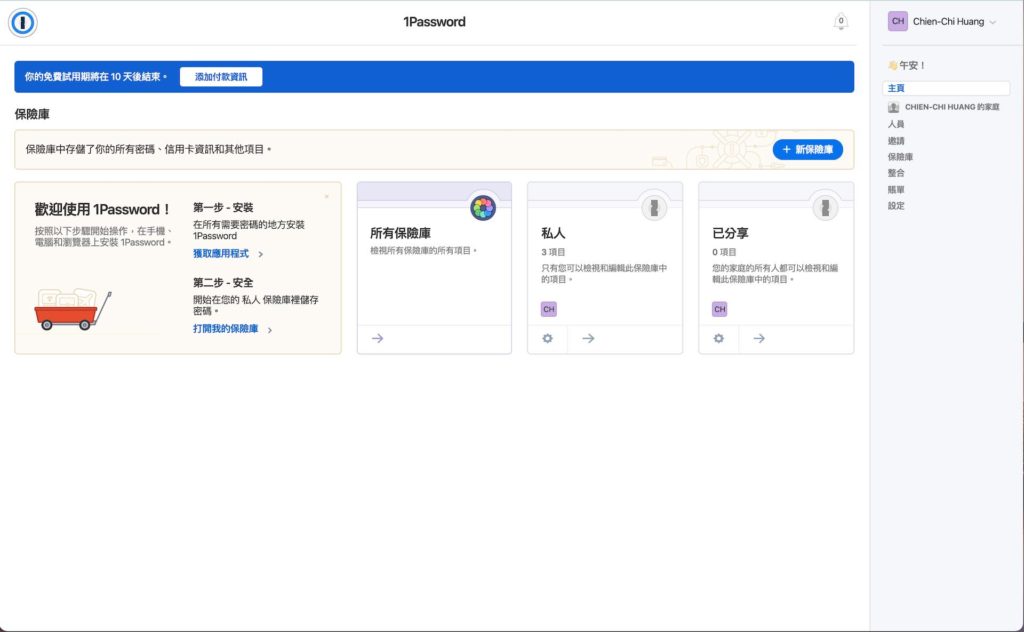Select 主頁 in the sidebar

(x=946, y=87)
